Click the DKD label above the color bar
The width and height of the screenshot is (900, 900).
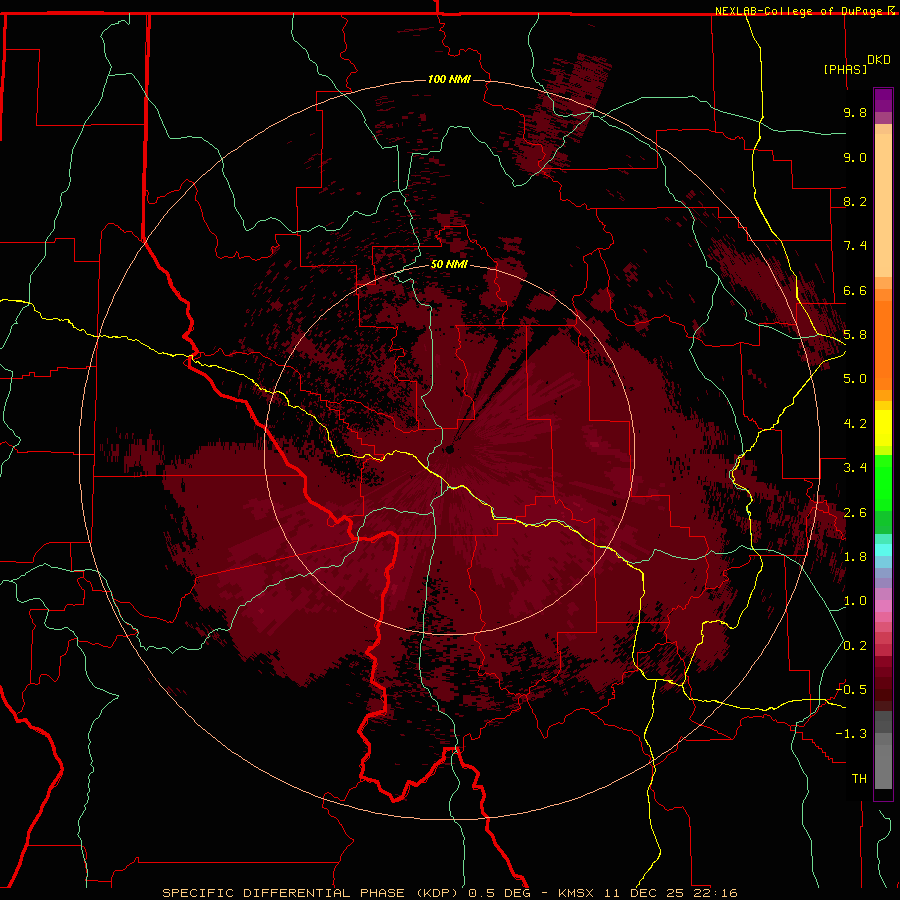click(x=879, y=60)
